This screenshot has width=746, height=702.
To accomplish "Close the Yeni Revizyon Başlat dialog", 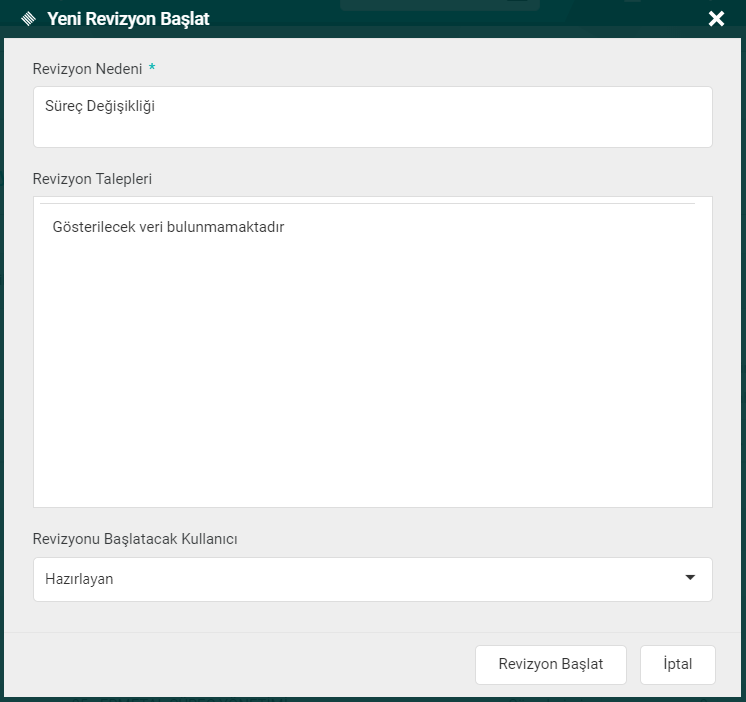I will pyautogui.click(x=716, y=19).
